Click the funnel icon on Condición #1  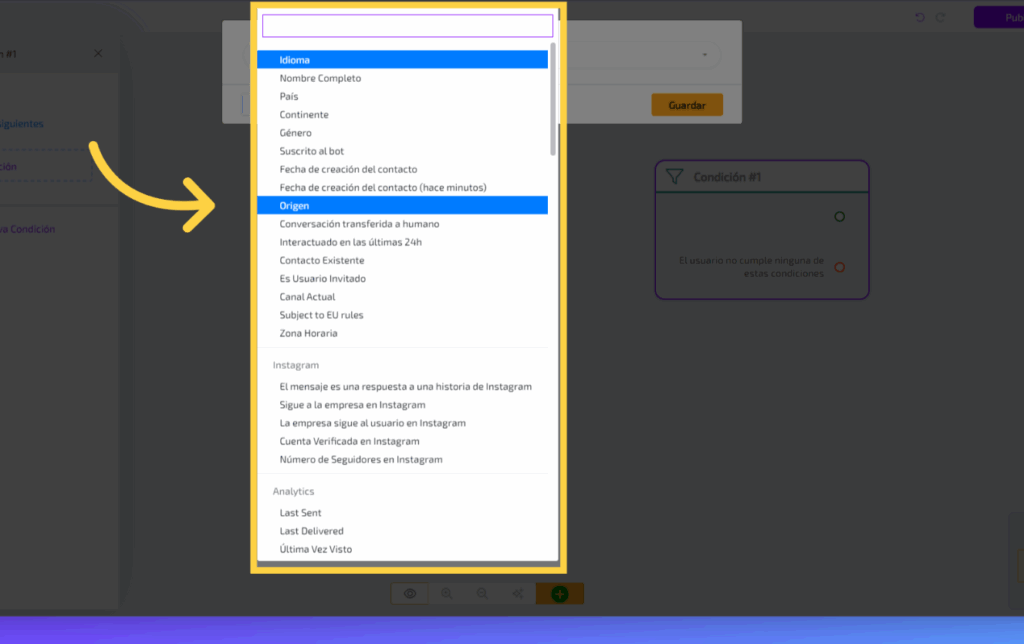click(675, 177)
